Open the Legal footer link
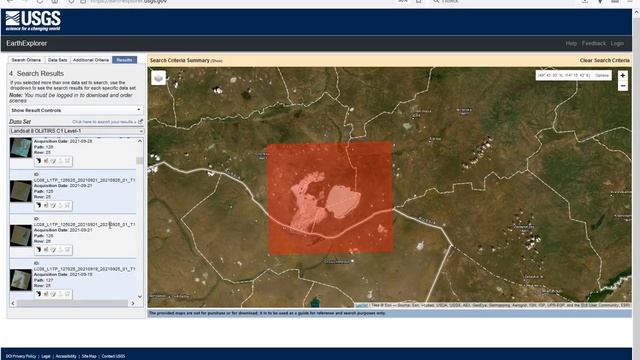This screenshot has width=640, height=360. click(46, 356)
